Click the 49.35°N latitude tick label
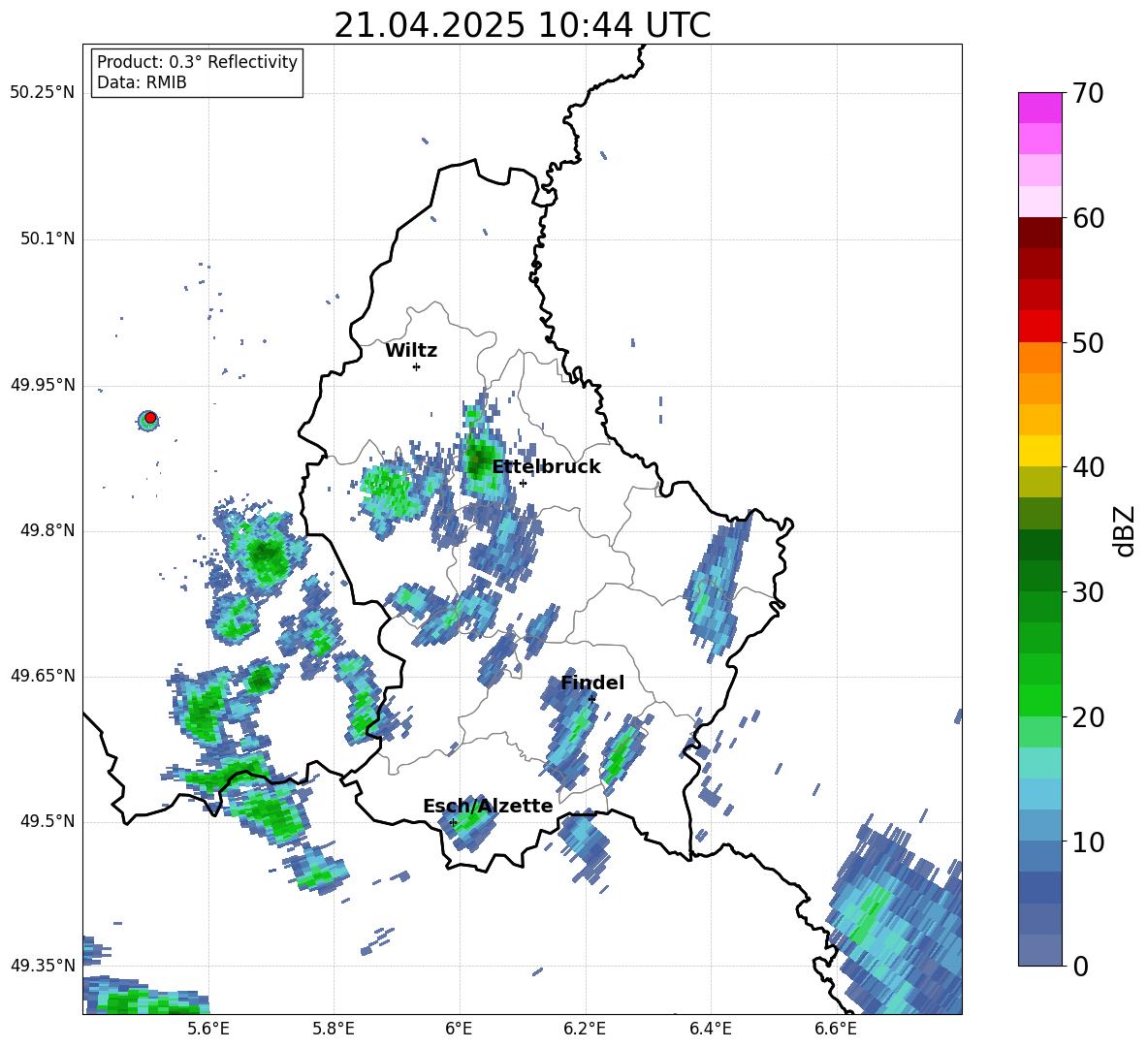The image size is (1148, 1048). 43,966
